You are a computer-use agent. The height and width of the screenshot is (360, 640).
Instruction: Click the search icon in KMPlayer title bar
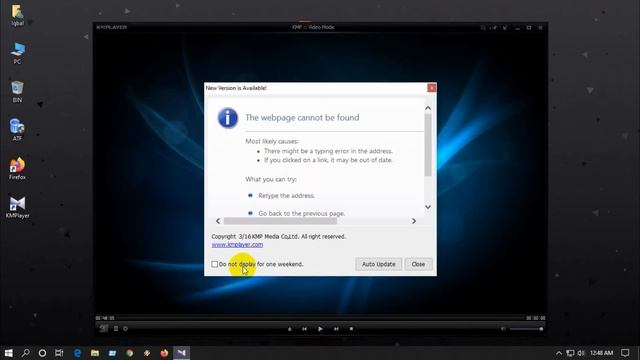click(x=483, y=27)
